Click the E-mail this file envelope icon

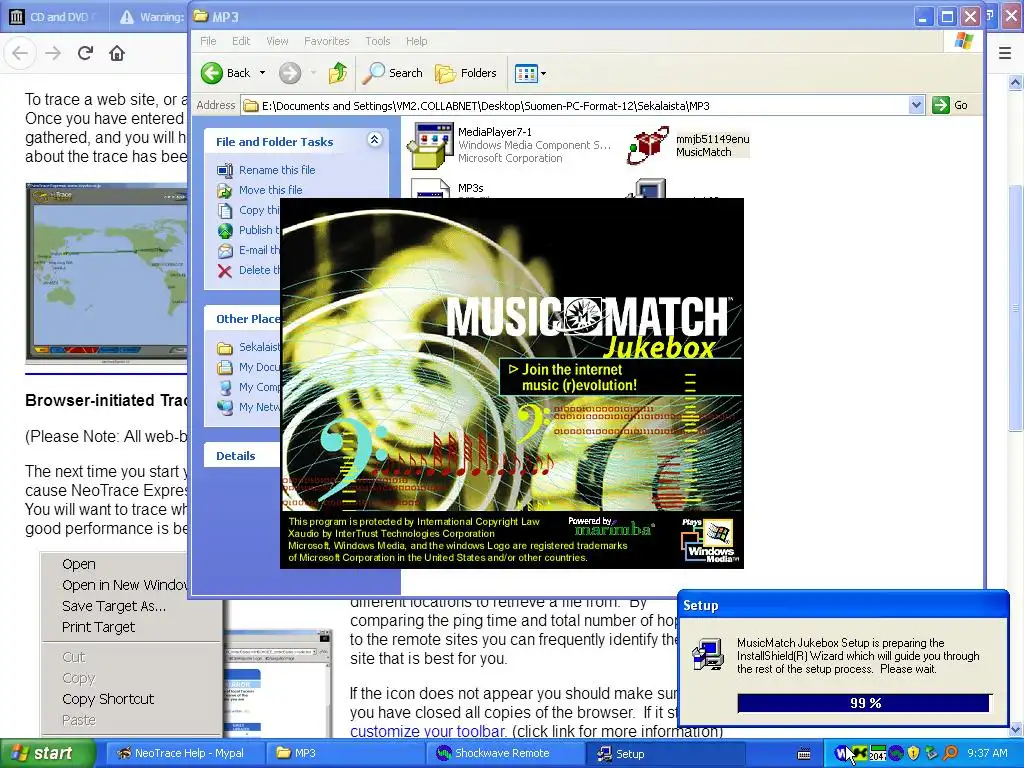pos(225,250)
